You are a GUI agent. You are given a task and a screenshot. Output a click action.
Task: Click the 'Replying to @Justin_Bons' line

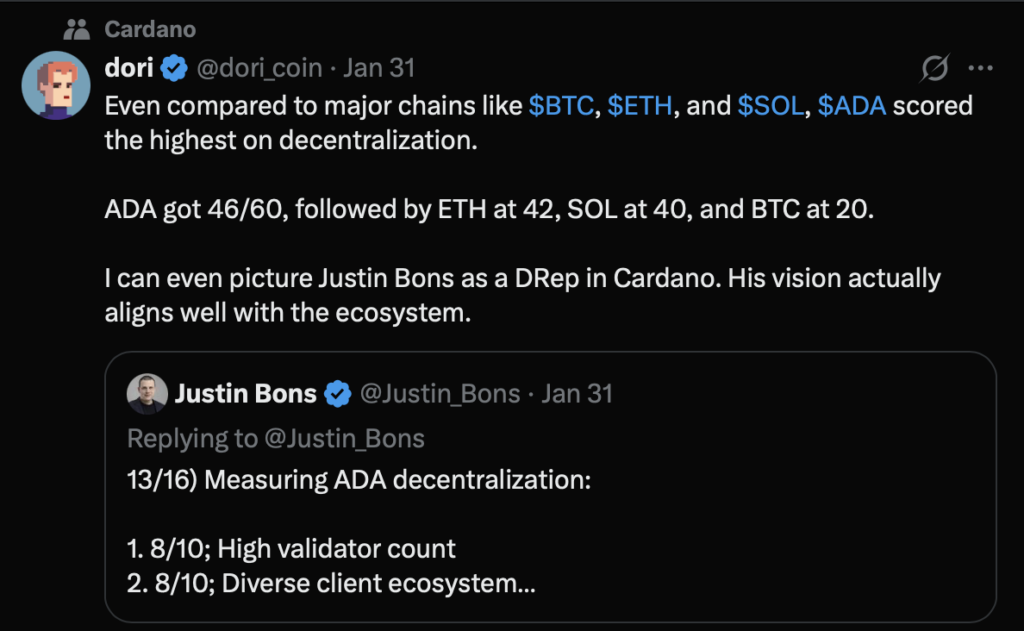tap(276, 438)
